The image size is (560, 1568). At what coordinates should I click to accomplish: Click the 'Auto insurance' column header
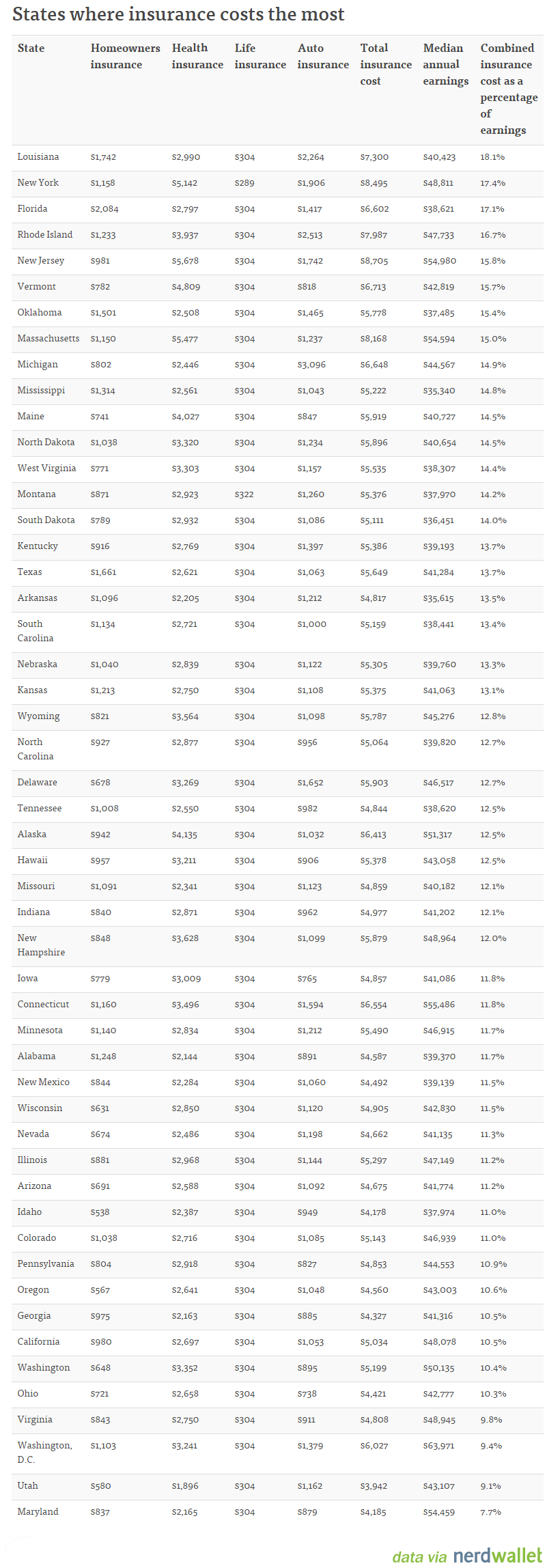tap(322, 57)
